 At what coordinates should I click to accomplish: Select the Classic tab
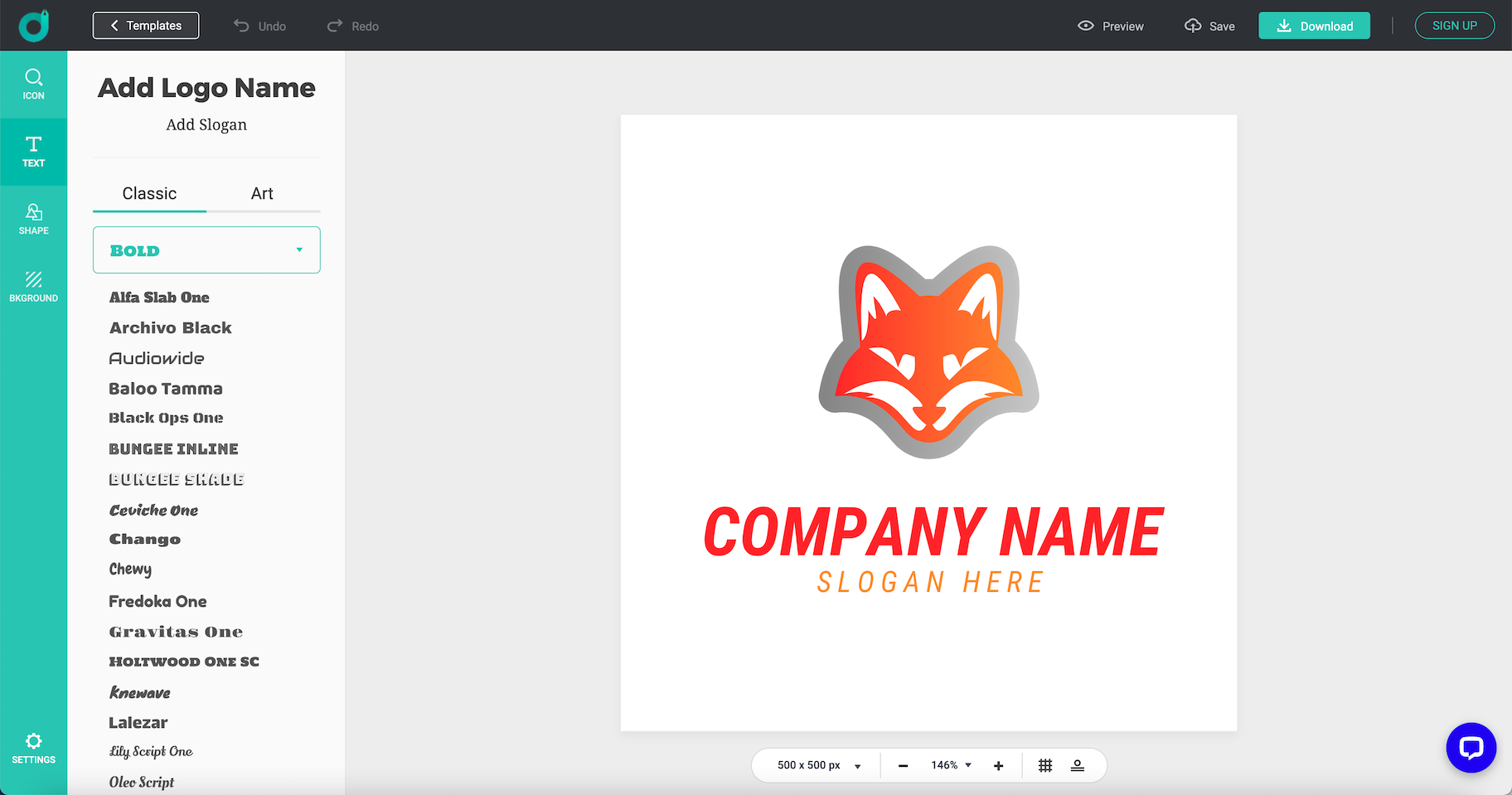(149, 194)
